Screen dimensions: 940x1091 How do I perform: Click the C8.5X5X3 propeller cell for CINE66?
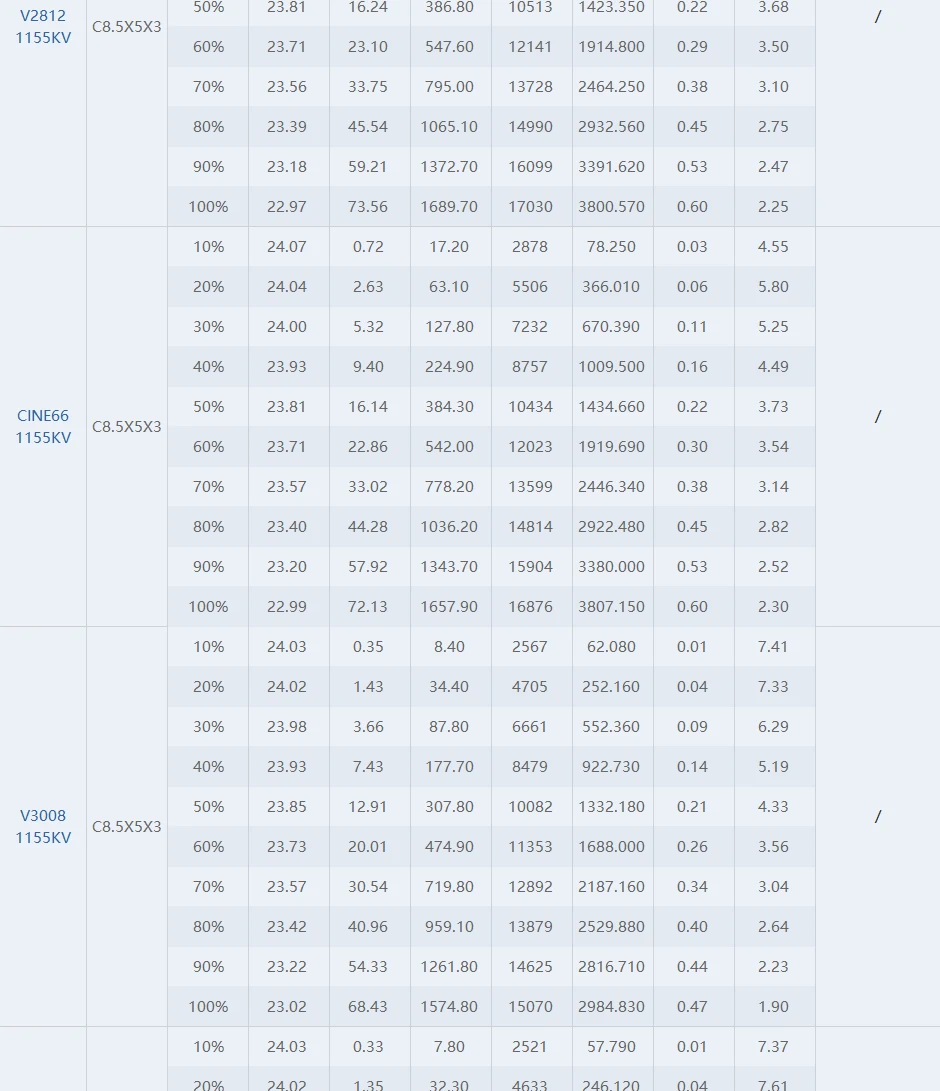[127, 427]
